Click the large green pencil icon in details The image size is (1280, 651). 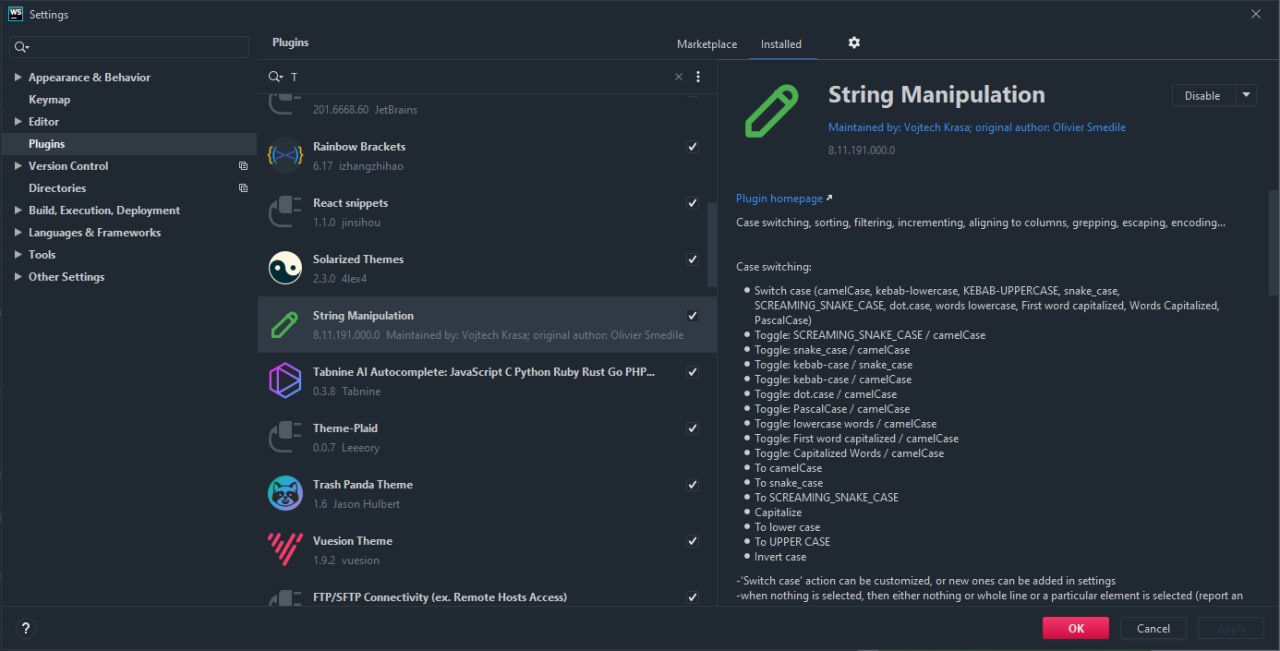pos(772,111)
